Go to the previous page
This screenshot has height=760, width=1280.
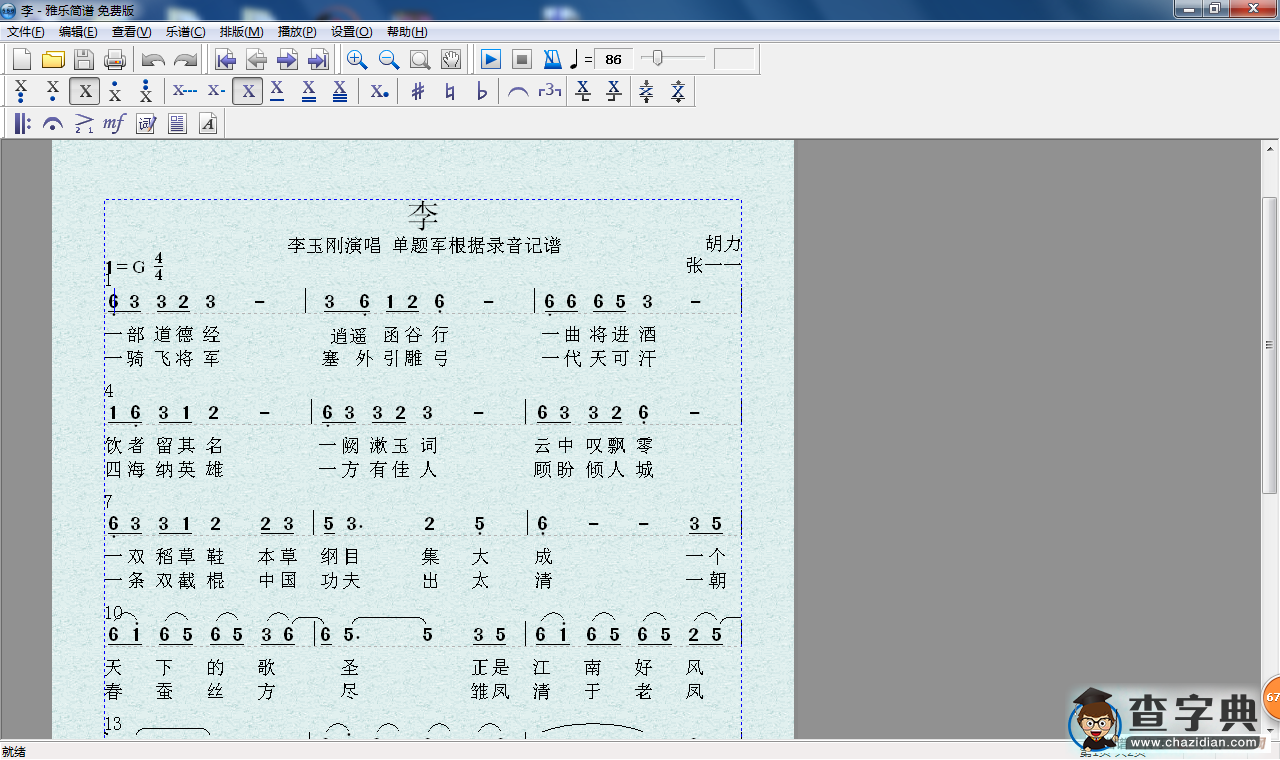click(257, 59)
